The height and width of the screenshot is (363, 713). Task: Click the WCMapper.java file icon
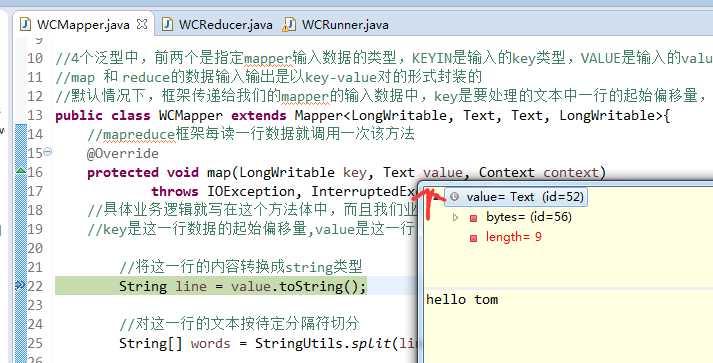click(26, 24)
